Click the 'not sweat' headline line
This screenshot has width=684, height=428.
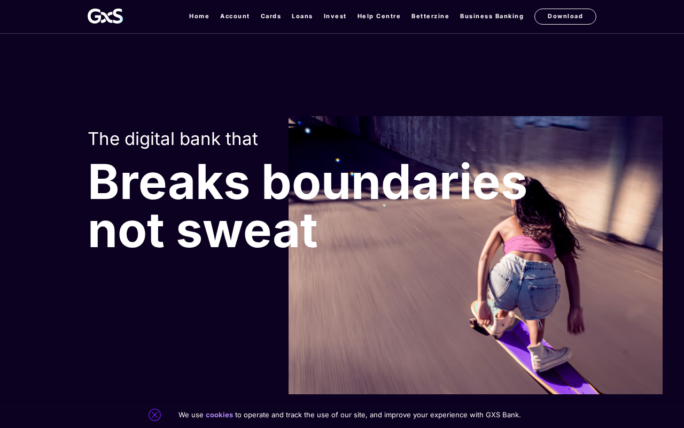(x=203, y=230)
